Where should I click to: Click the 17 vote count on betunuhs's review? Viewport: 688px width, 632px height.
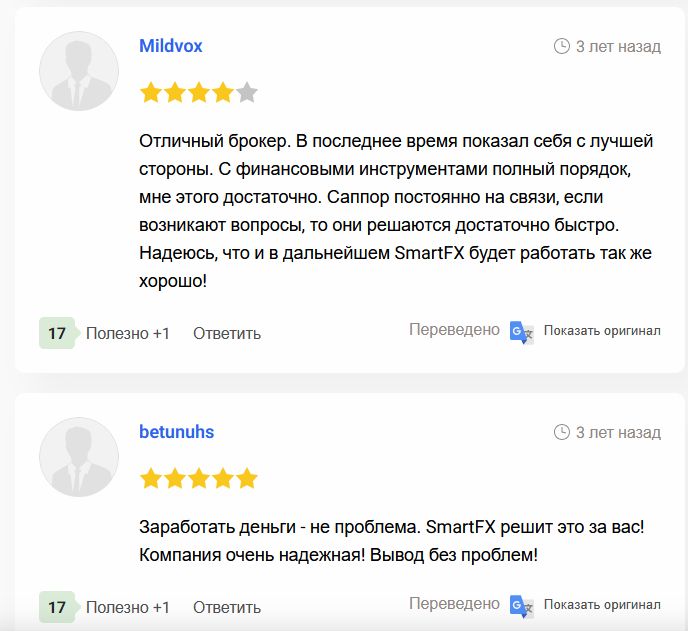[x=57, y=607]
